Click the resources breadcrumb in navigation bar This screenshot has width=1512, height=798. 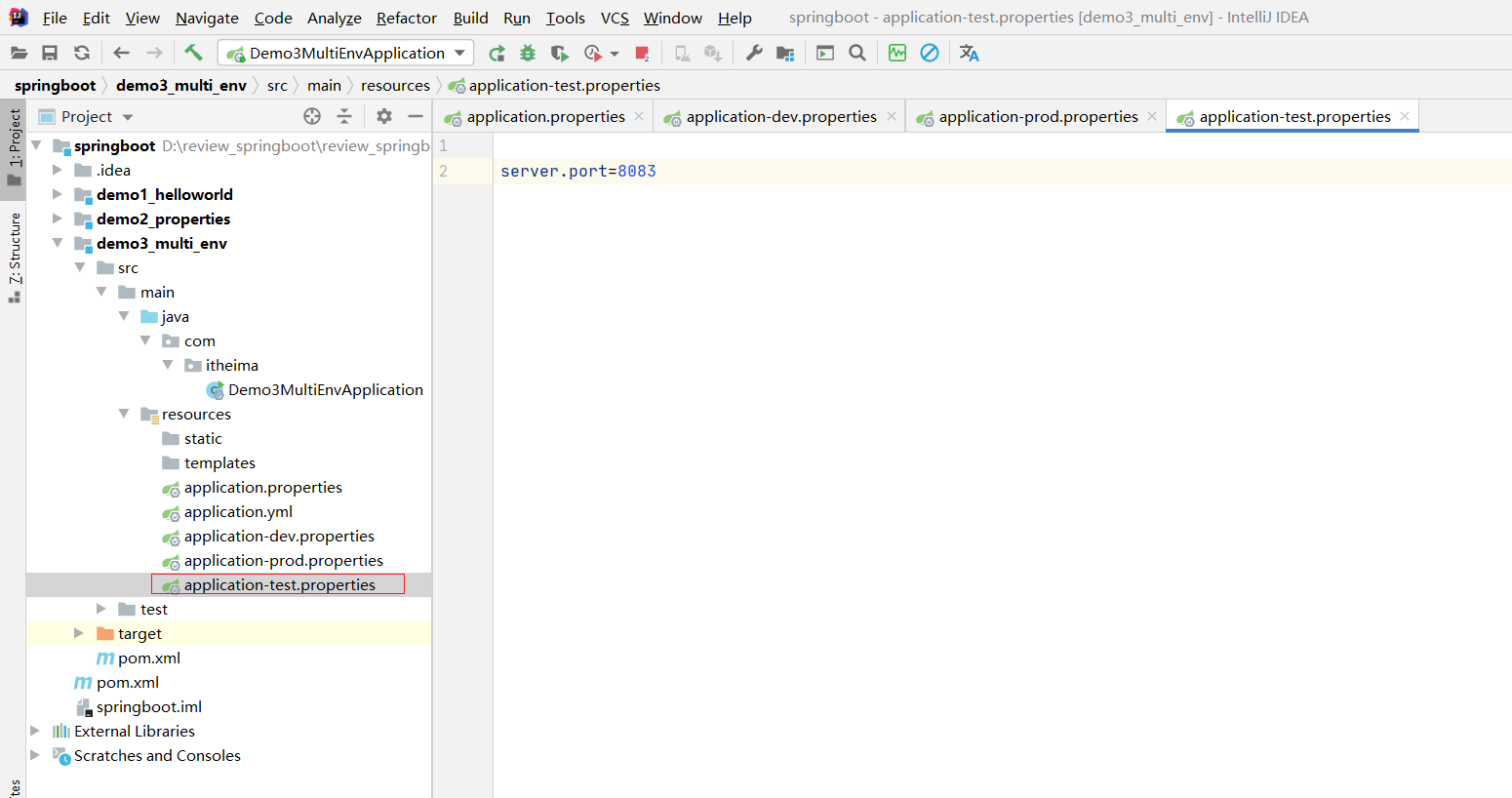click(x=395, y=86)
